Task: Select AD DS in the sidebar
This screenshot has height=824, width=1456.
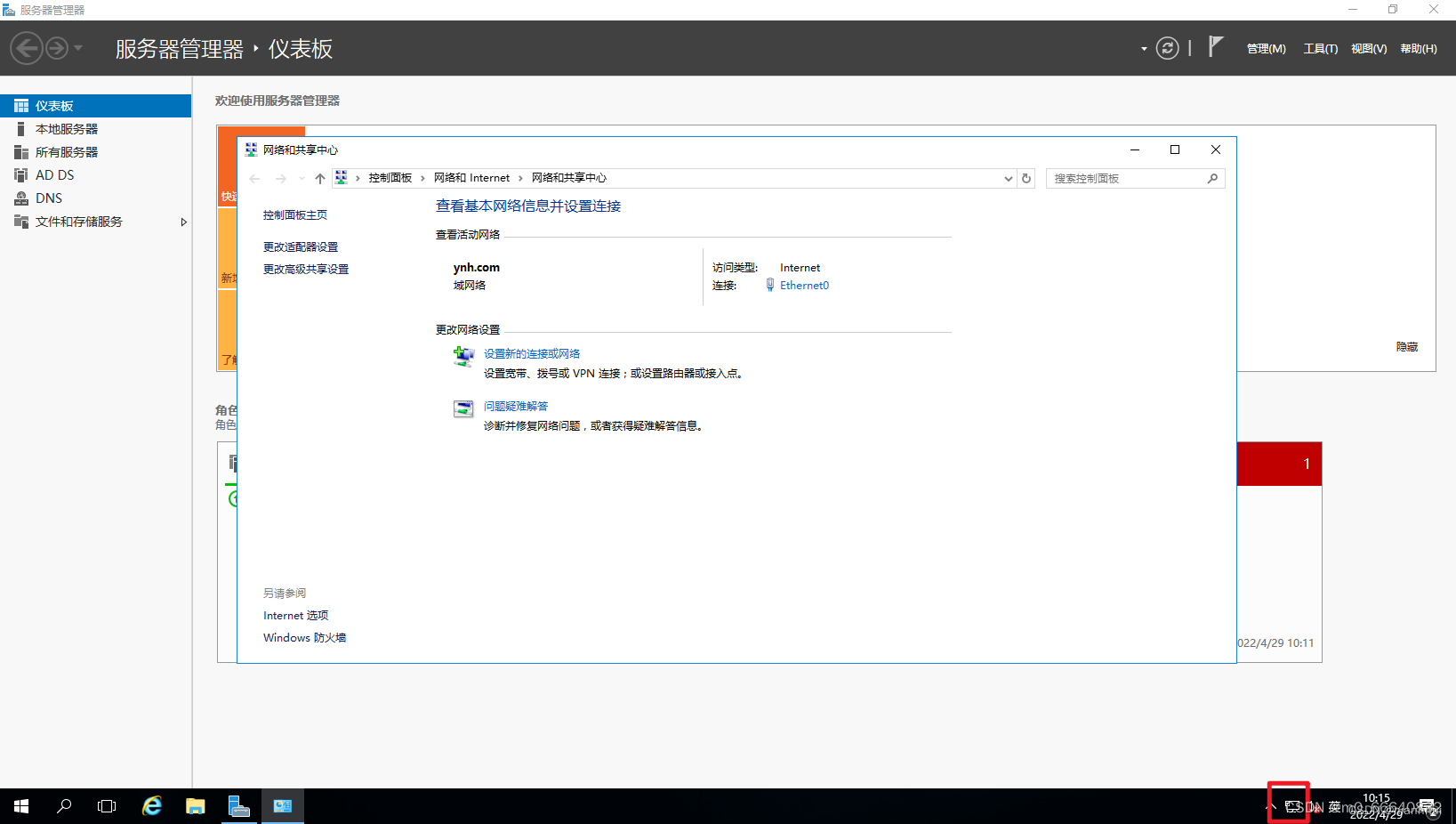Action: click(x=95, y=175)
